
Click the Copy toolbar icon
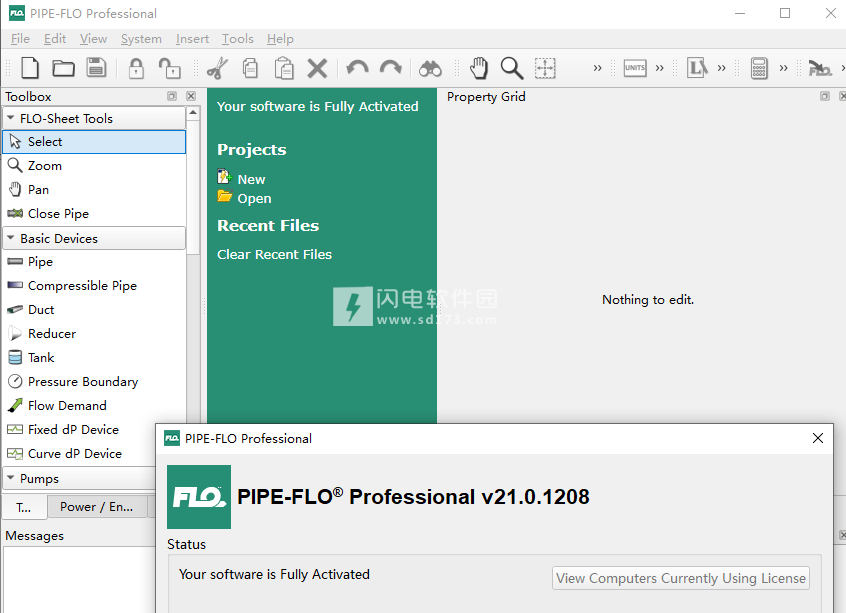pyautogui.click(x=250, y=68)
